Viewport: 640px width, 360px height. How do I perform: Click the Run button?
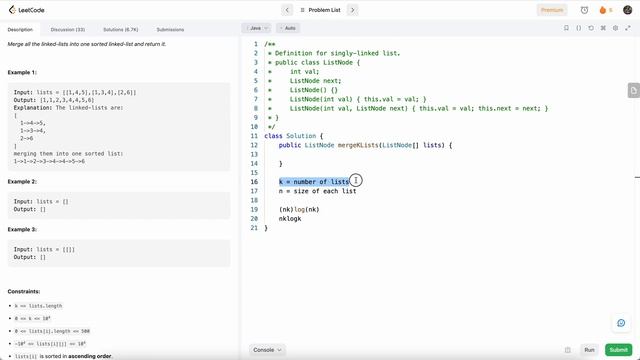(589, 350)
